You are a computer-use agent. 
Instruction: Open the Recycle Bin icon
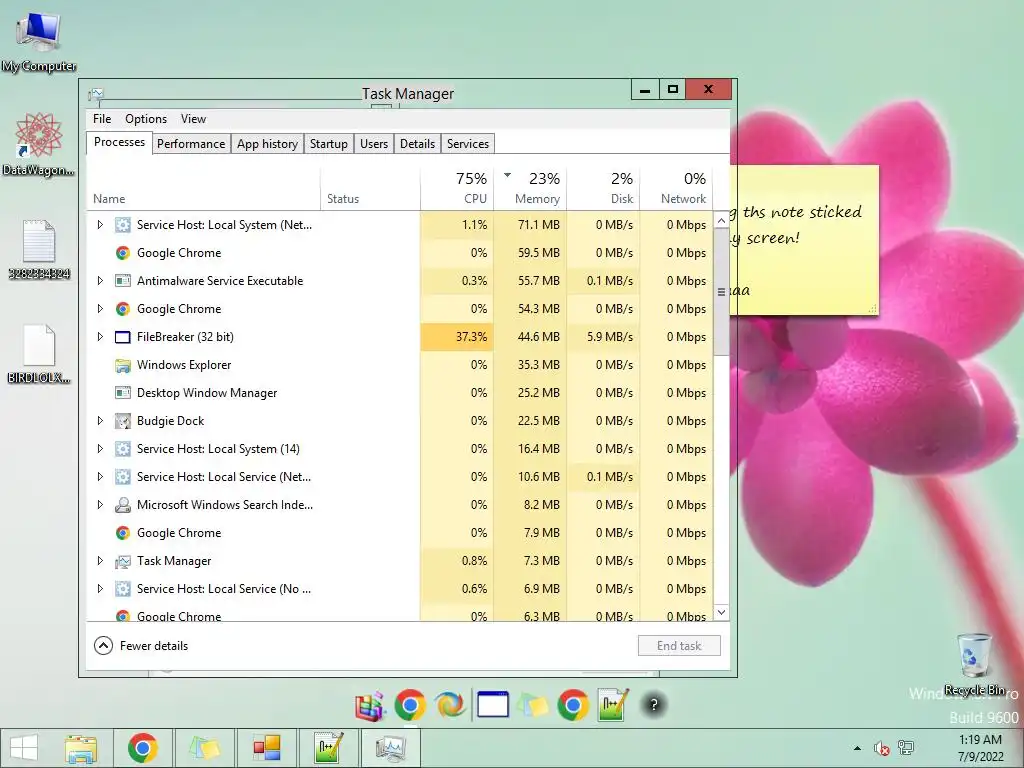click(974, 664)
